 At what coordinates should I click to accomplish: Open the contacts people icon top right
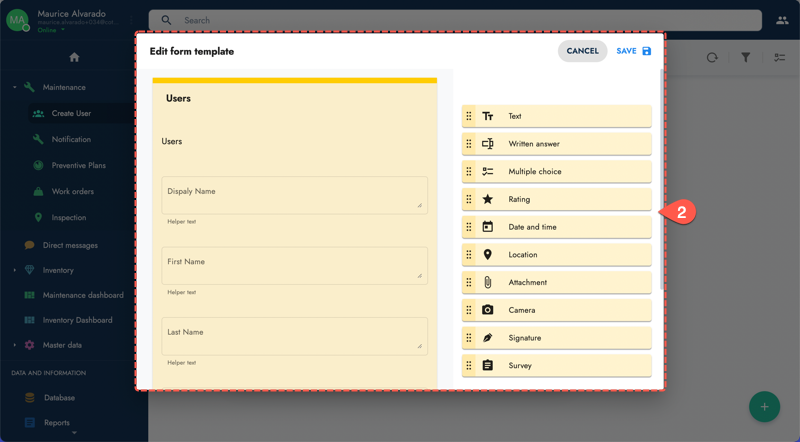(x=782, y=20)
